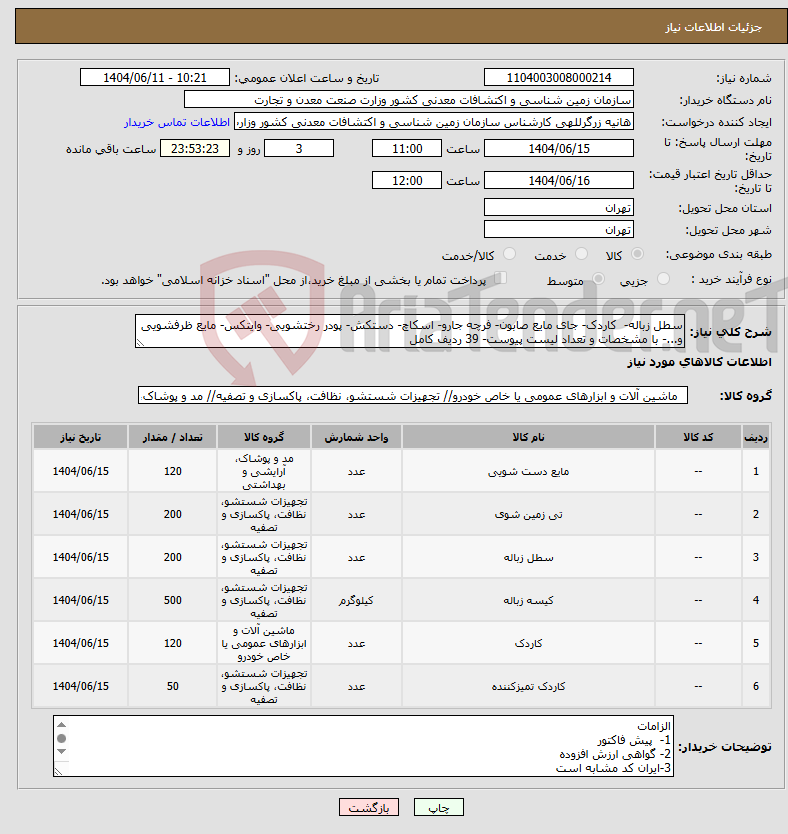Screen dimensions: 788x834
Task: Click the quantity 50 cell
Action: [172, 686]
